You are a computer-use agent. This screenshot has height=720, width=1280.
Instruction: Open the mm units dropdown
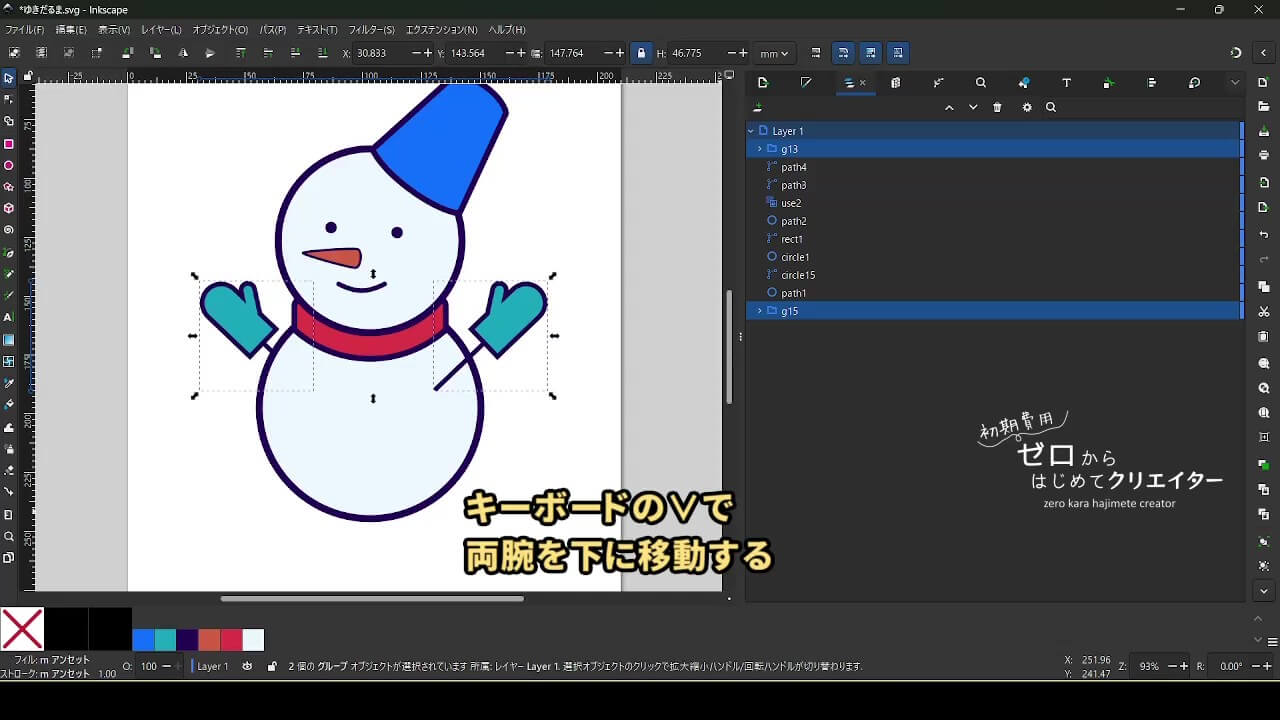click(x=774, y=53)
